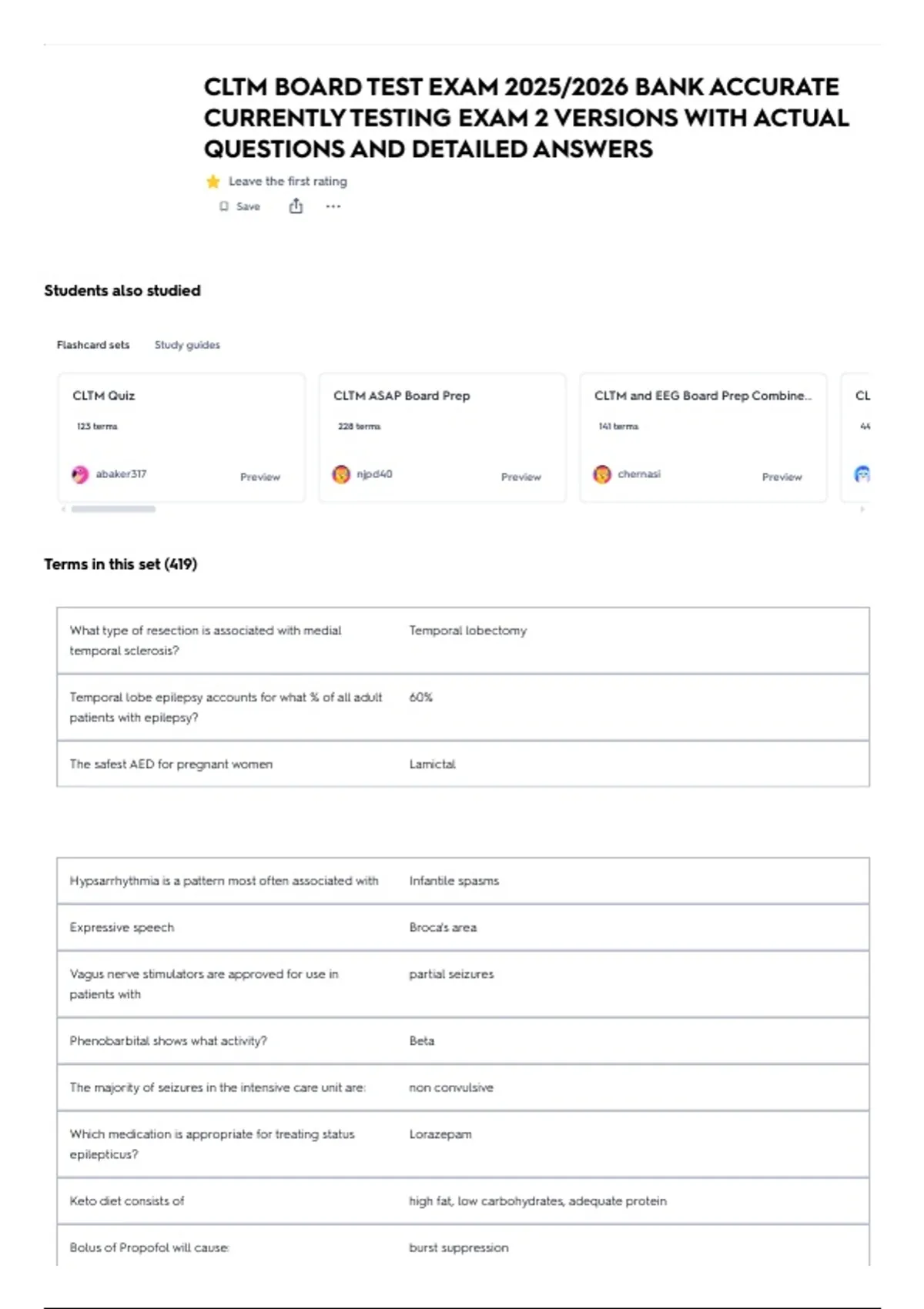
Task: Select the Hypsarrhythmia term row
Action: point(463,881)
